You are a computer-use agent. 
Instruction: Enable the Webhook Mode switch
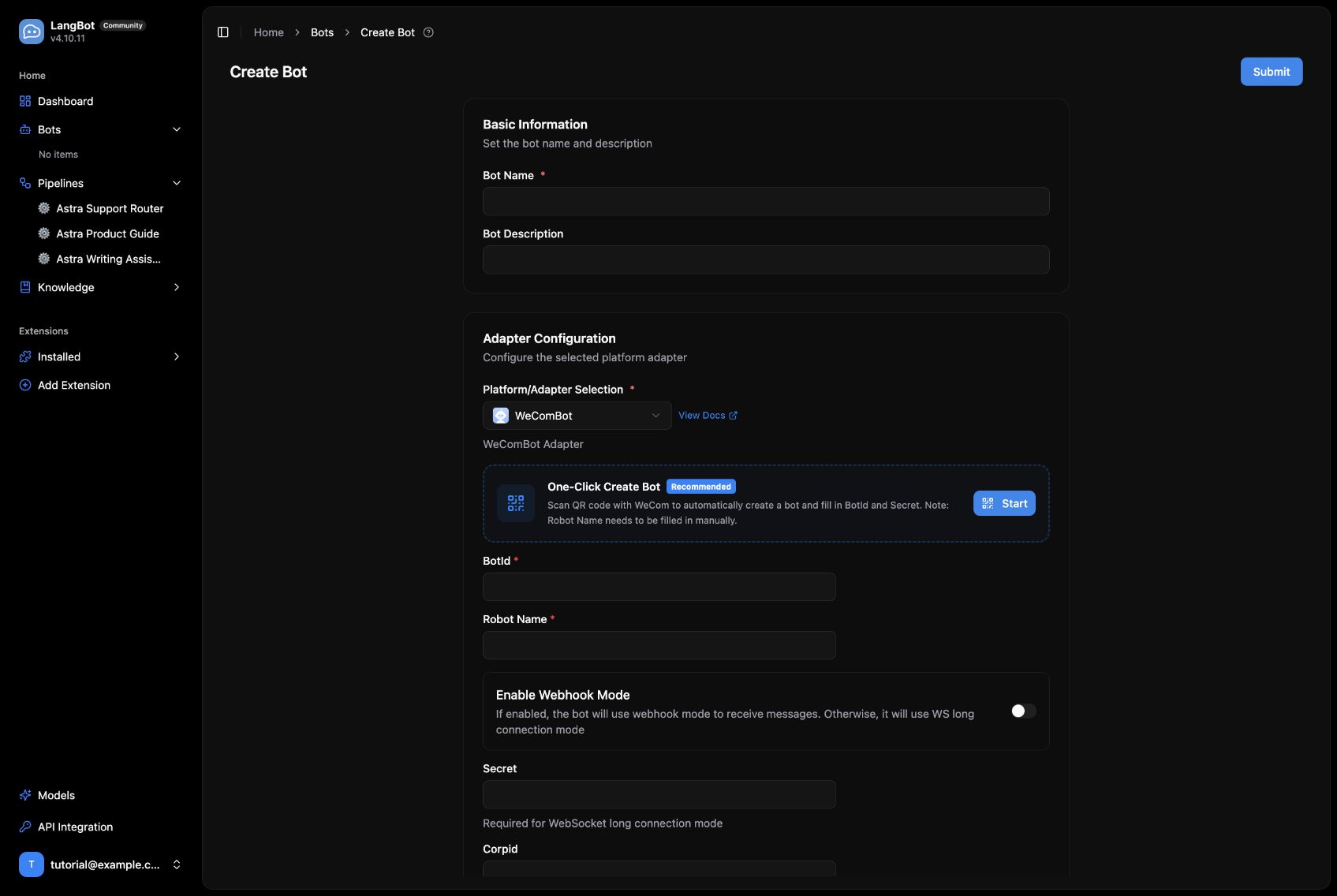[1024, 711]
